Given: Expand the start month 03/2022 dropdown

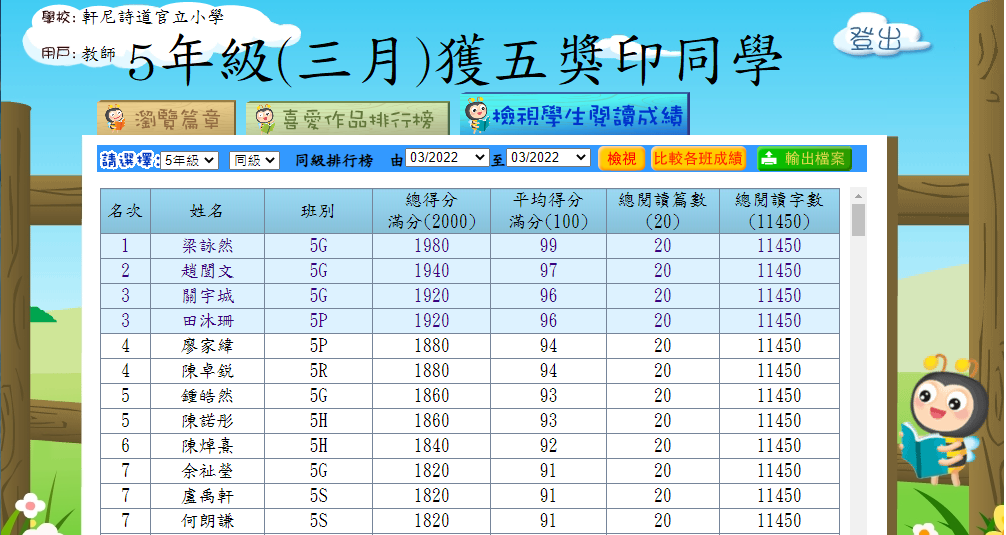Looking at the screenshot, I should (x=447, y=158).
